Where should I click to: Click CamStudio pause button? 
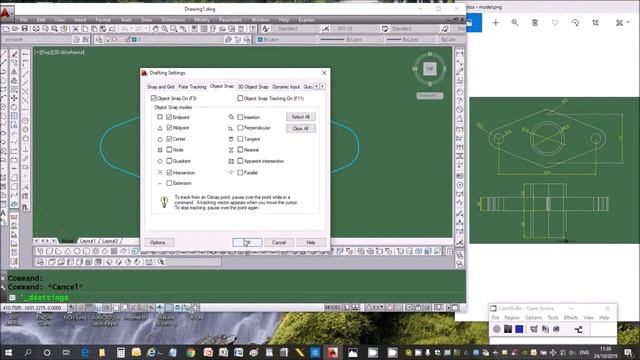point(508,329)
